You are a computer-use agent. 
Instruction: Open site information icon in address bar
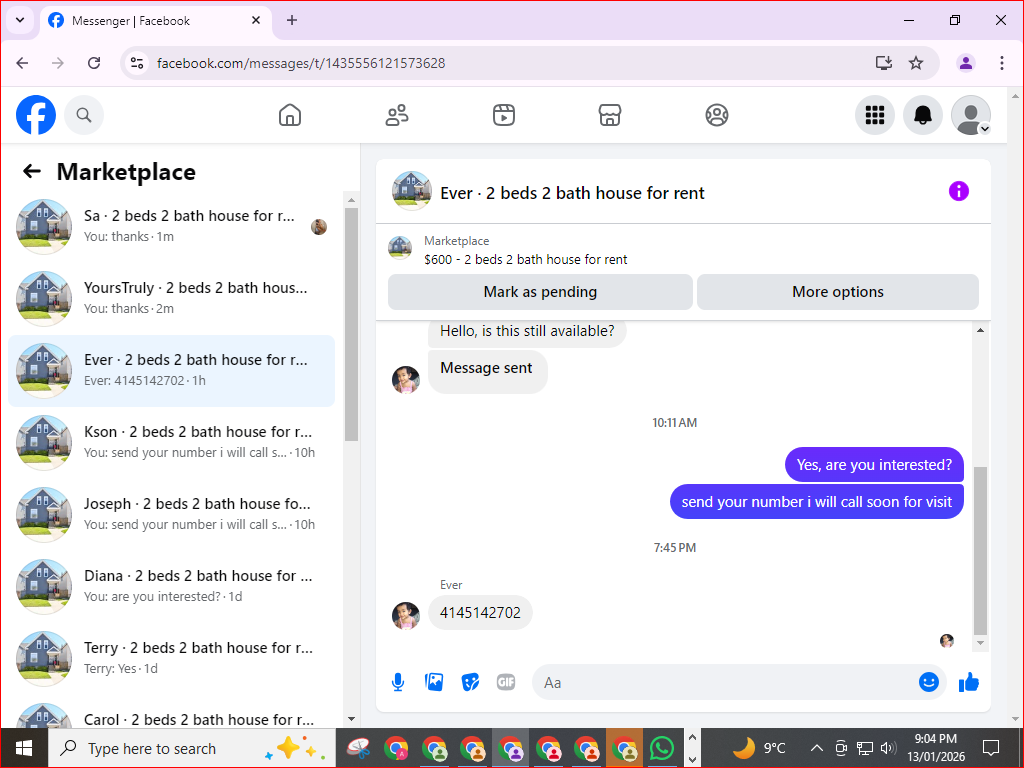point(136,63)
